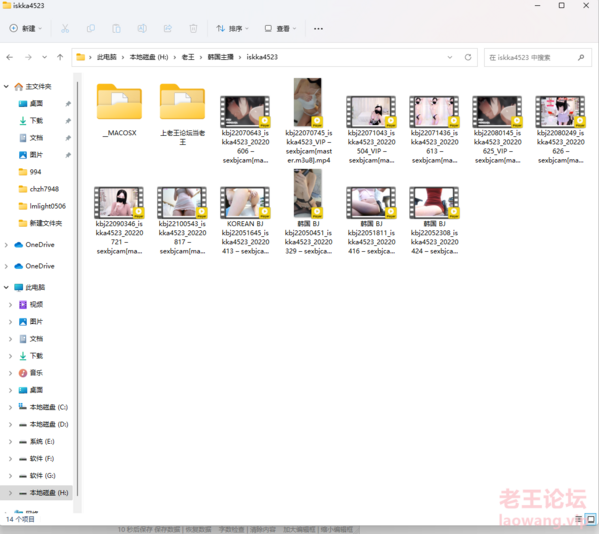Select the _MACOSX folder

point(120,110)
